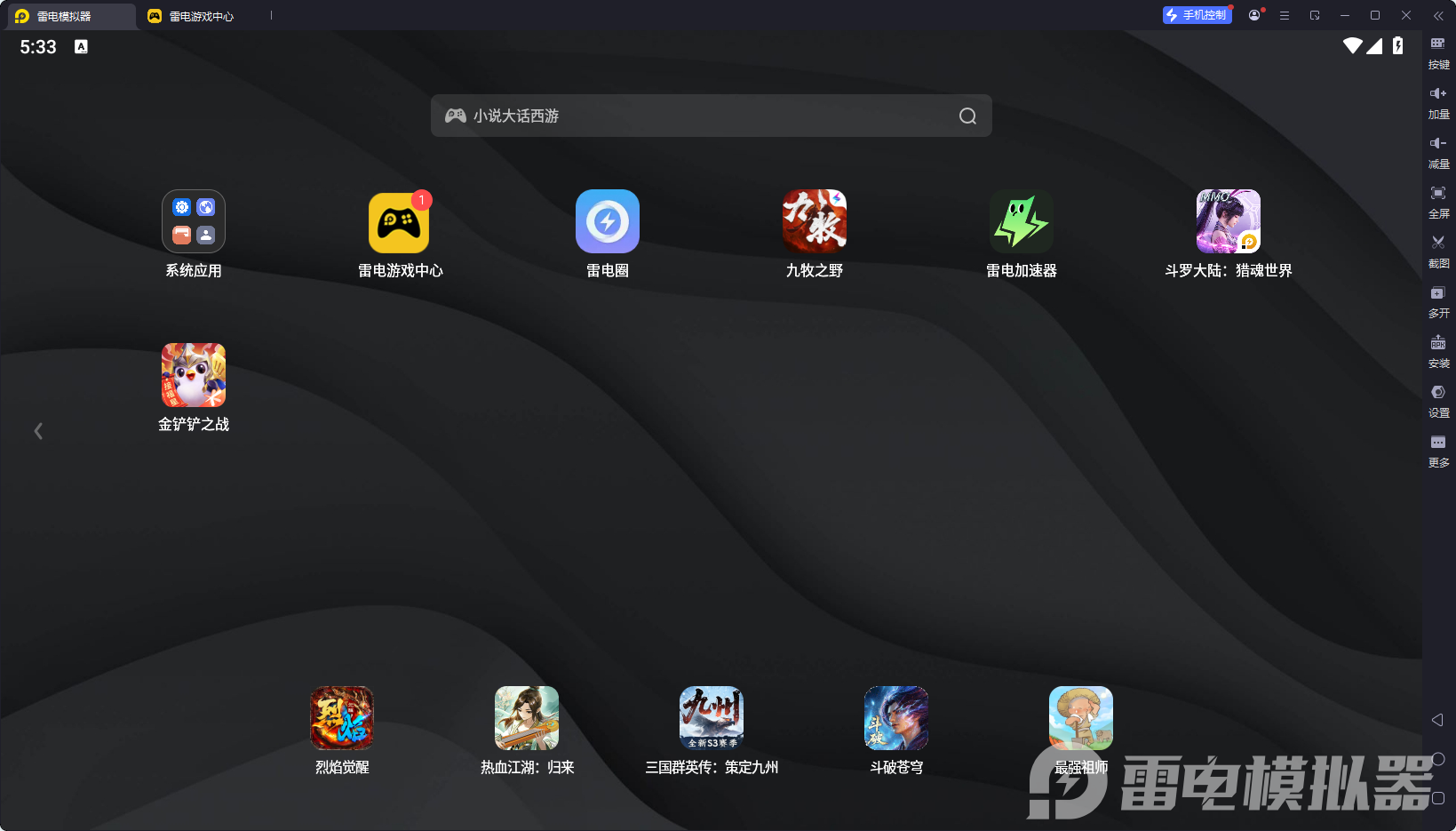The width and height of the screenshot is (1456, 831).
Task: Click the battery status icon
Action: (1398, 46)
